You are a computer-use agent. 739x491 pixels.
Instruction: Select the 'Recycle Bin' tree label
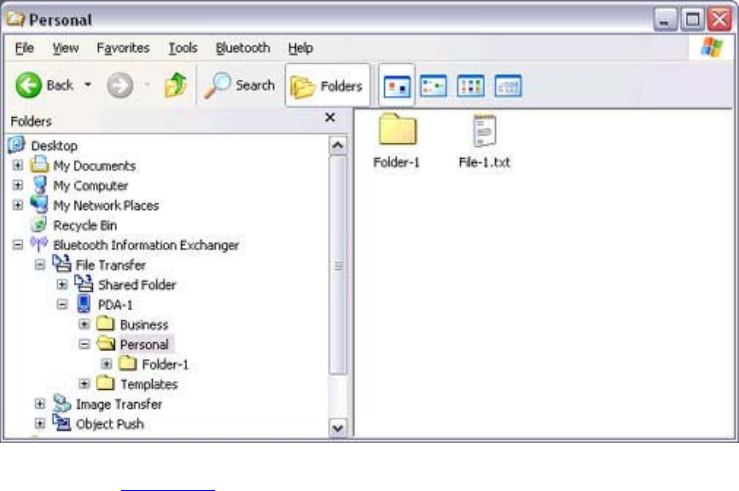click(85, 225)
